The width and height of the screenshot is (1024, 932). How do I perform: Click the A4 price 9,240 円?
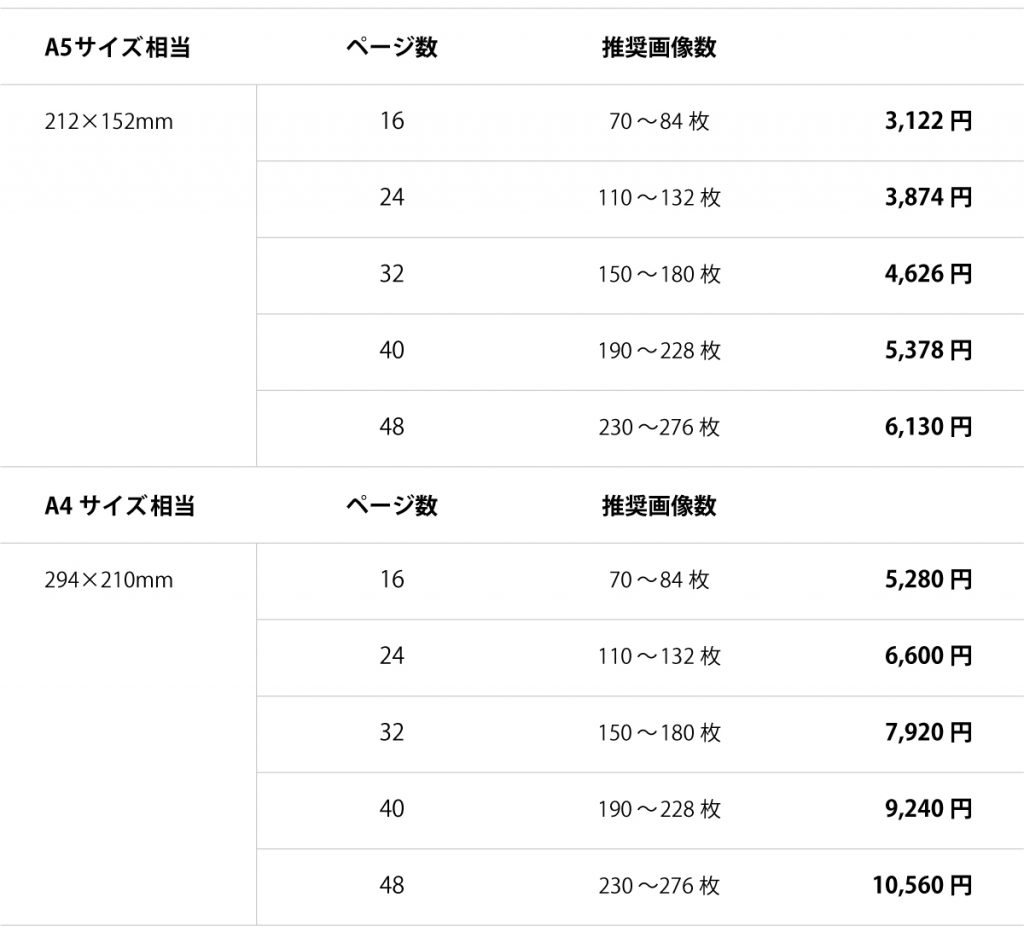928,809
